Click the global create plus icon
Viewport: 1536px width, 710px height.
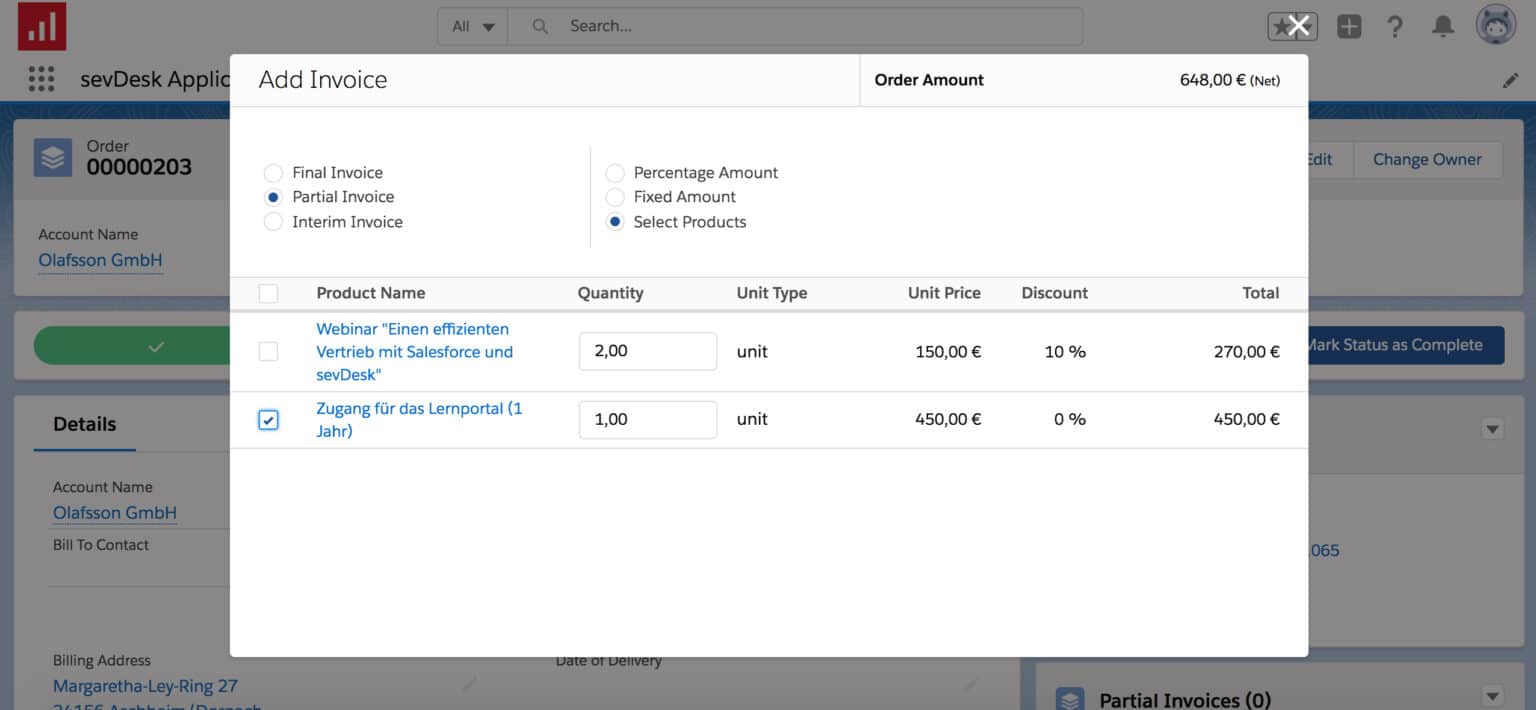pyautogui.click(x=1349, y=26)
